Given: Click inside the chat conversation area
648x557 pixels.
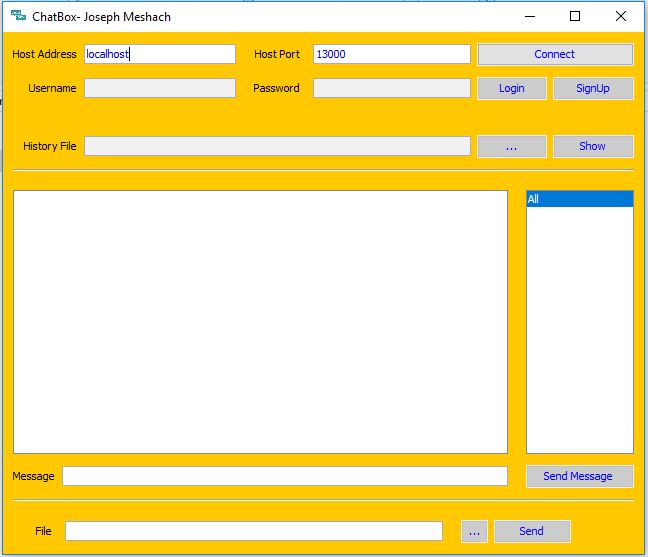Looking at the screenshot, I should pyautogui.click(x=260, y=321).
